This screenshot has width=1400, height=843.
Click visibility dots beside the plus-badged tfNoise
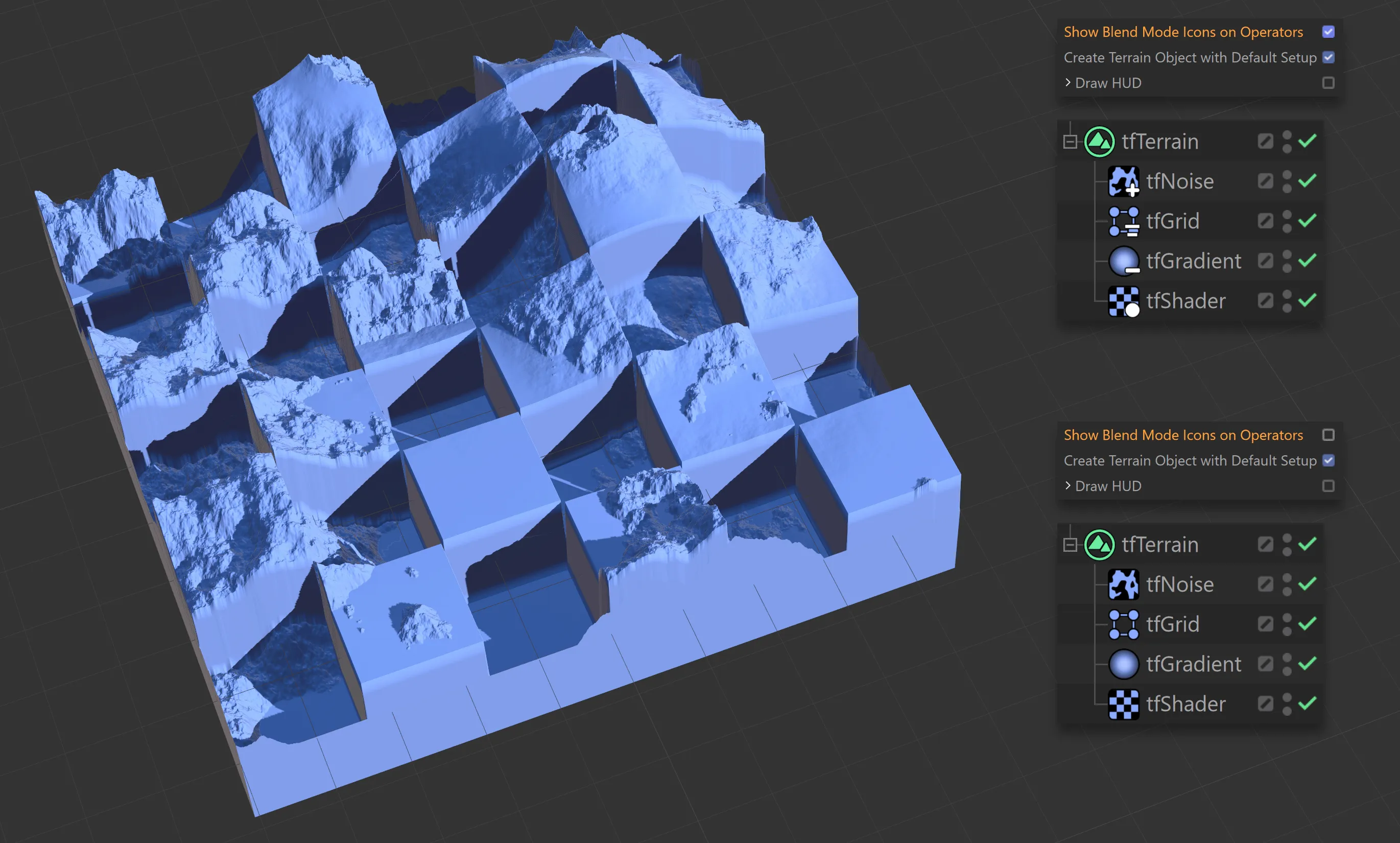click(1287, 181)
